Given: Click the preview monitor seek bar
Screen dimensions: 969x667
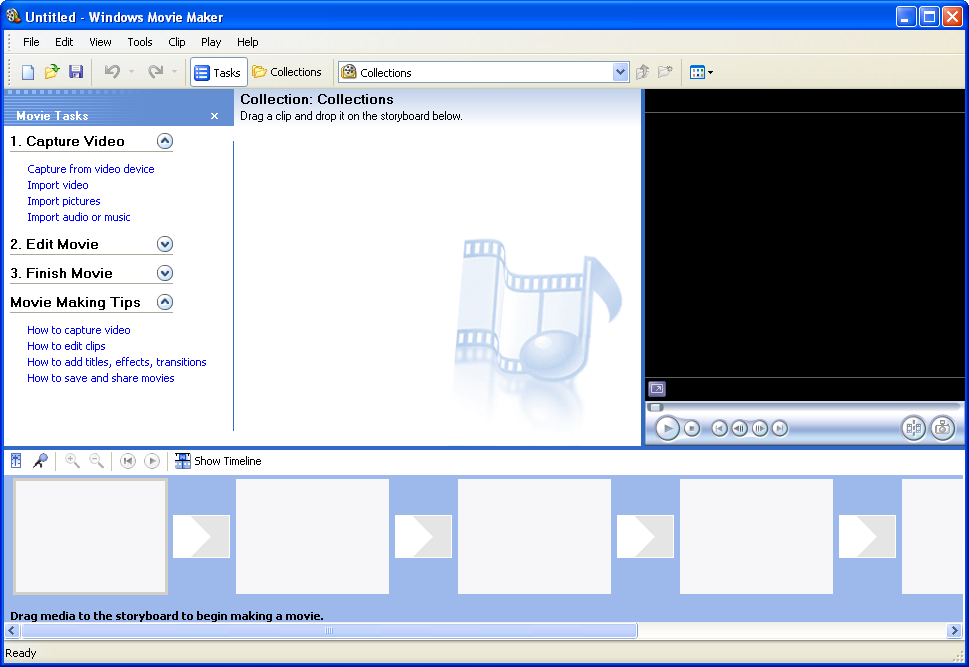Looking at the screenshot, I should coord(804,407).
